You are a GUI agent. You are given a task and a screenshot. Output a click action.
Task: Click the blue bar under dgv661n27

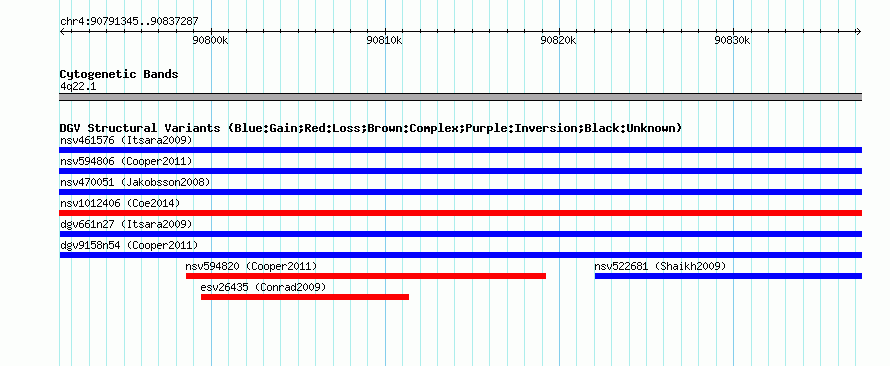[460, 234]
